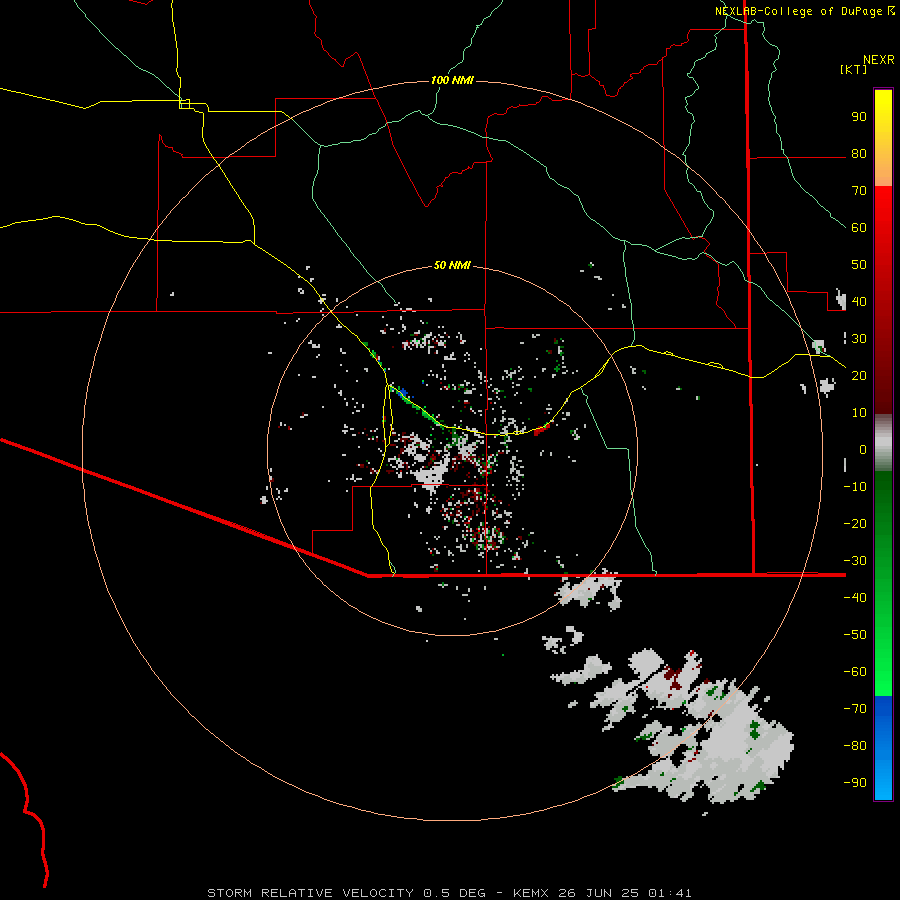Click the -70 value on the velocity scale

855,709
